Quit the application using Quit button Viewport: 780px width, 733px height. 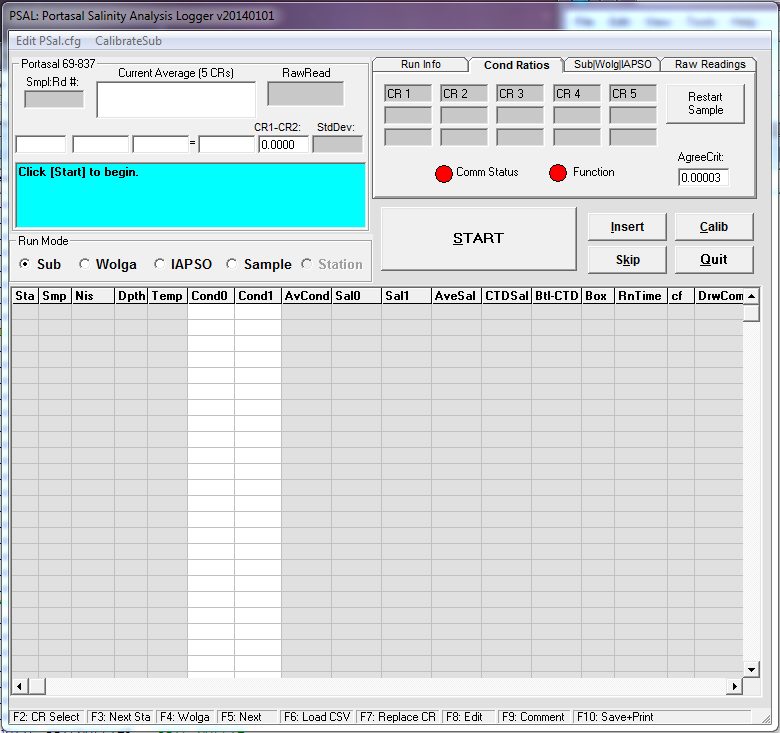pyautogui.click(x=713, y=260)
